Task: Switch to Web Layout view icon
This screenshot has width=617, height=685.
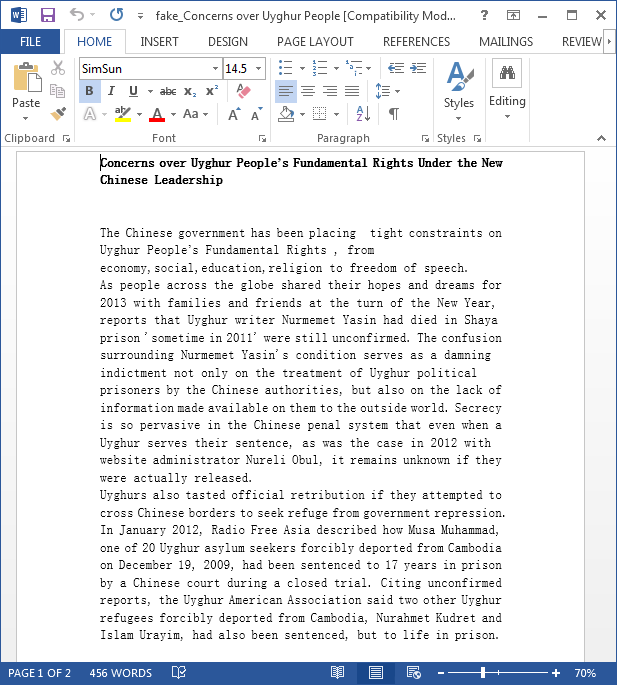Action: tap(413, 672)
